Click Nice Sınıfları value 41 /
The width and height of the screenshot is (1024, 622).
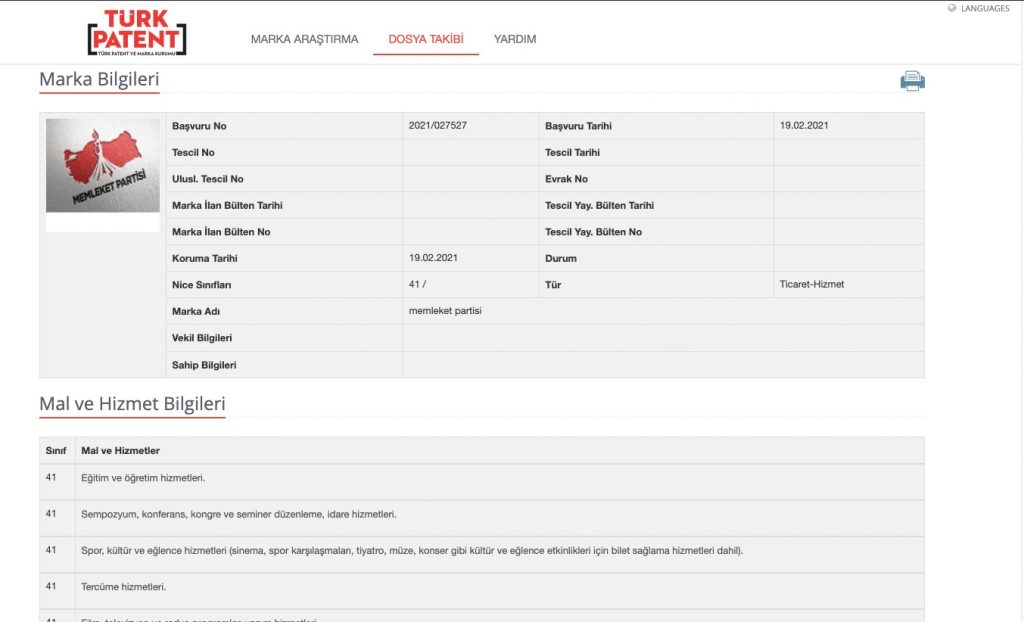pyautogui.click(x=417, y=284)
